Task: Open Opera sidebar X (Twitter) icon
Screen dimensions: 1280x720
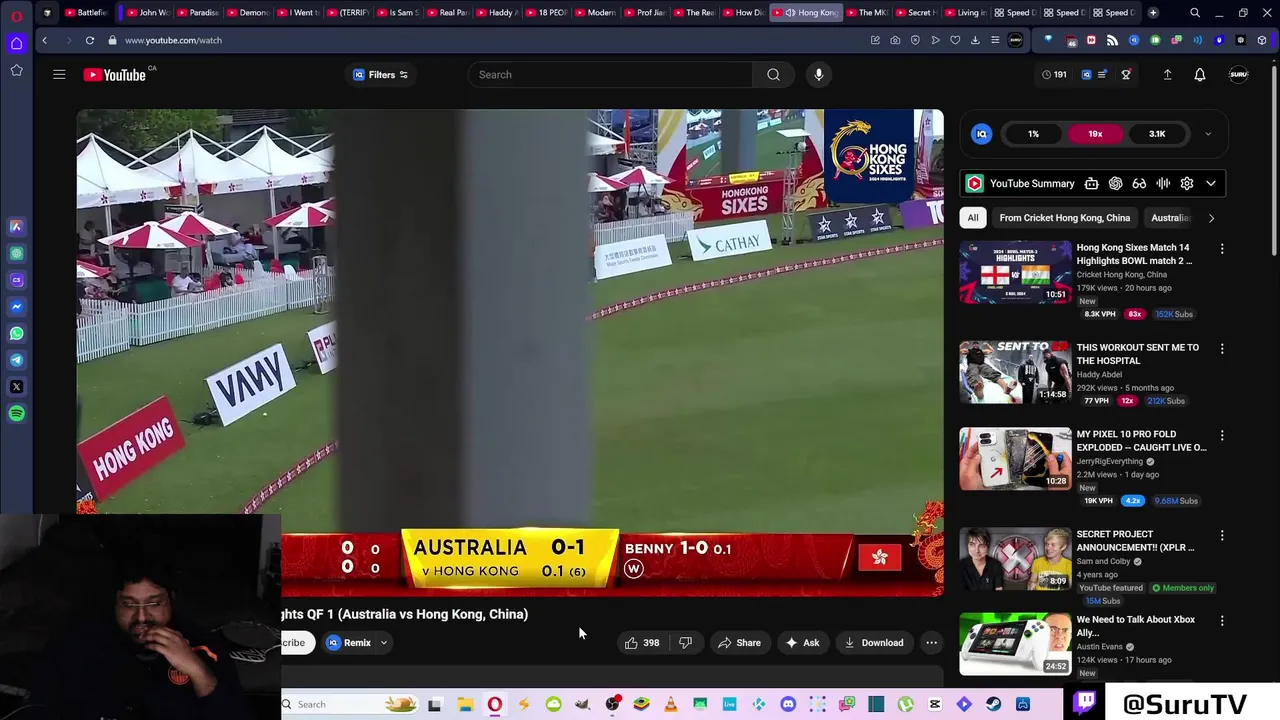Action: pyautogui.click(x=16, y=387)
